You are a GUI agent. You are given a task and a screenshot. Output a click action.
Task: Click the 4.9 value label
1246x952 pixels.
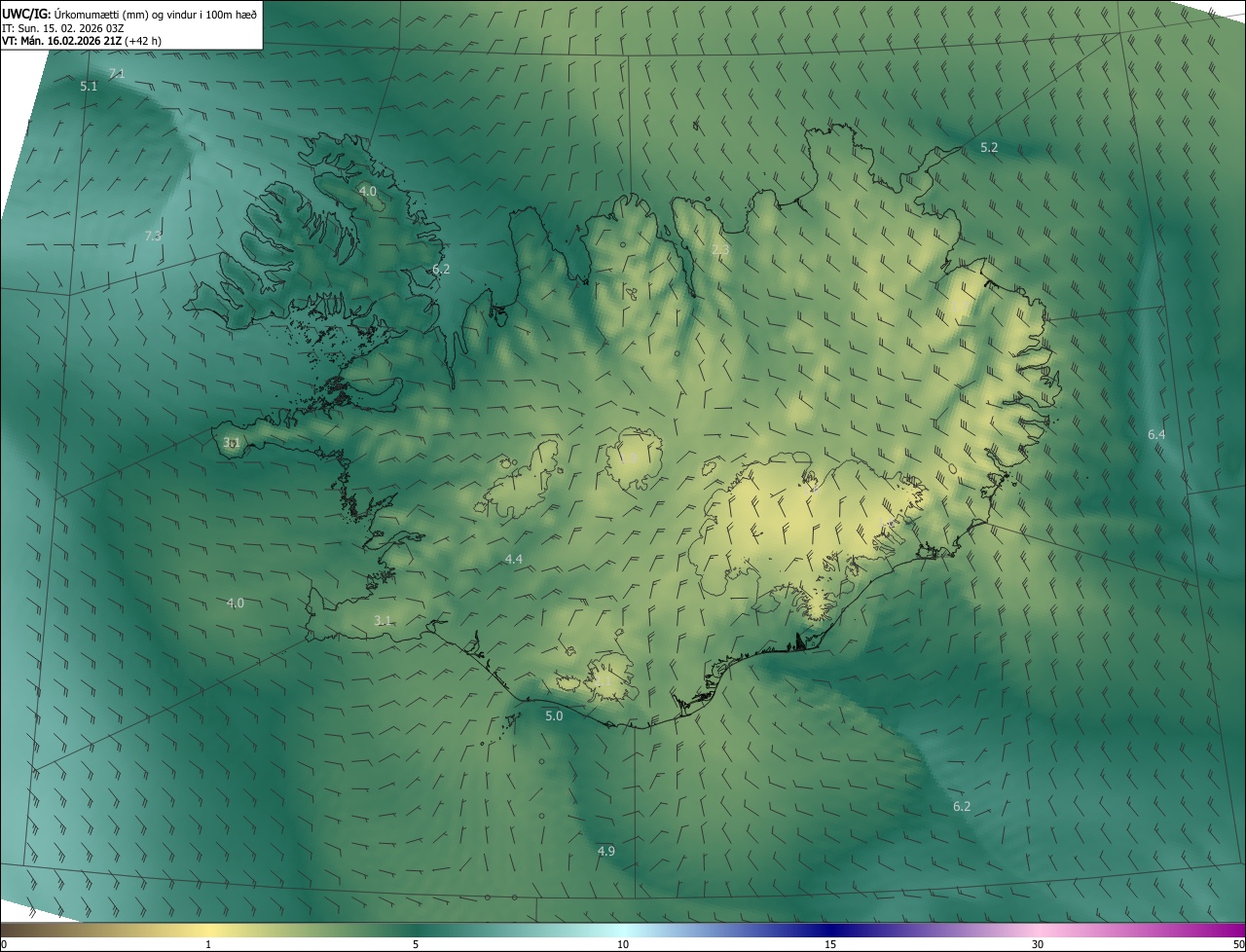[x=605, y=852]
